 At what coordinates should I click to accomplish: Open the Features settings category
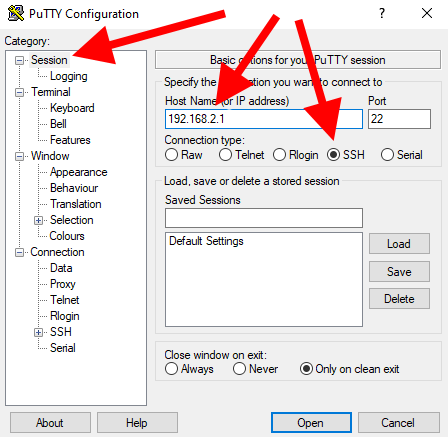click(70, 140)
